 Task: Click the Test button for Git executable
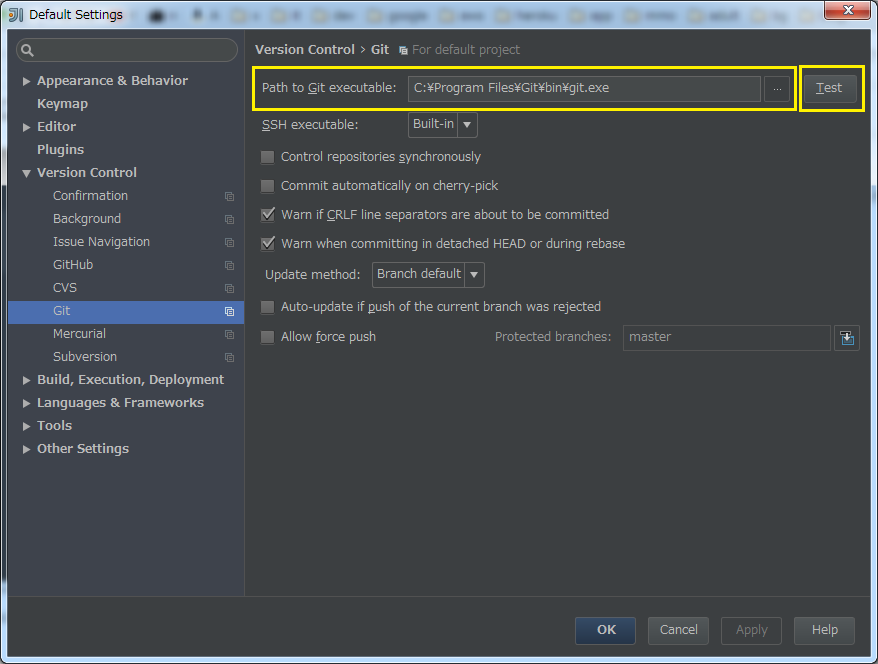click(830, 88)
